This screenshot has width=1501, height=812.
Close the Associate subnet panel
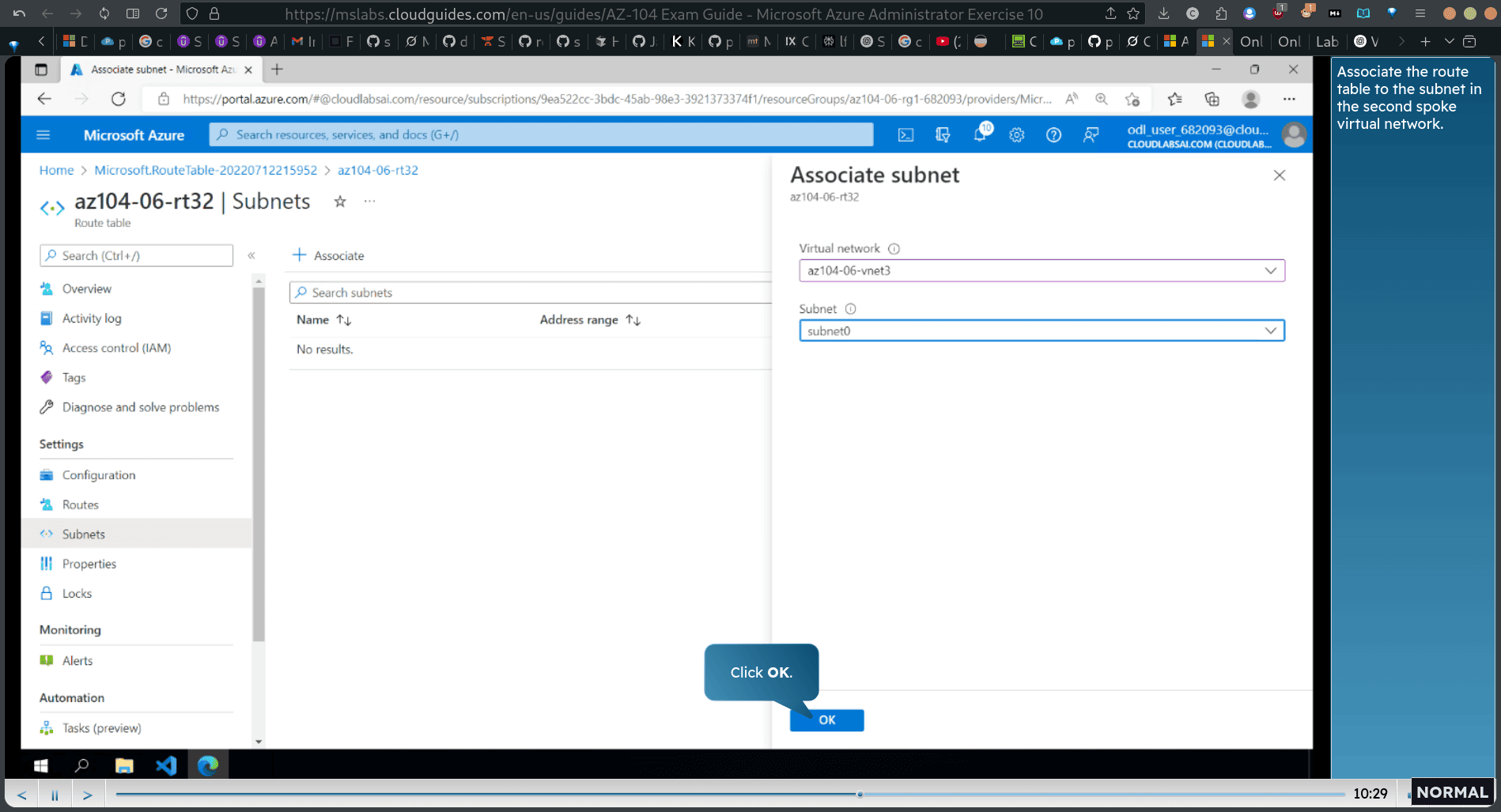[x=1279, y=176]
